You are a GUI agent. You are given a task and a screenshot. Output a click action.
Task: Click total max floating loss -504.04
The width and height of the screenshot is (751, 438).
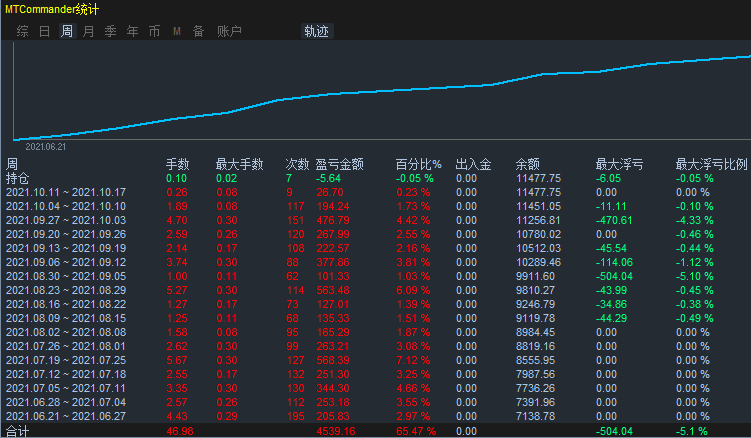pyautogui.click(x=614, y=431)
